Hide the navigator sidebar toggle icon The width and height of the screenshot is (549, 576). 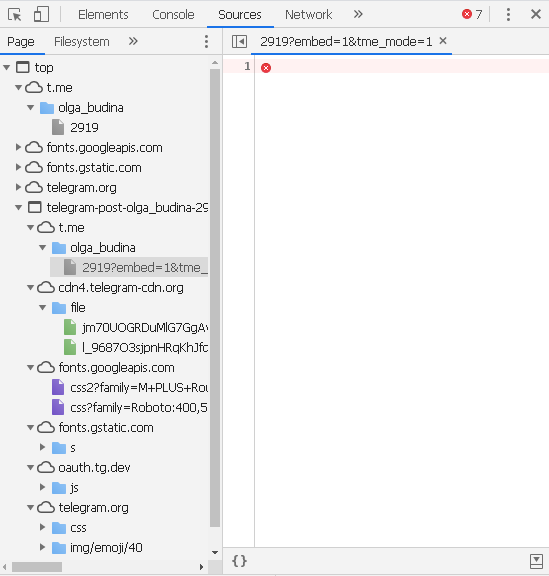pyautogui.click(x=239, y=42)
